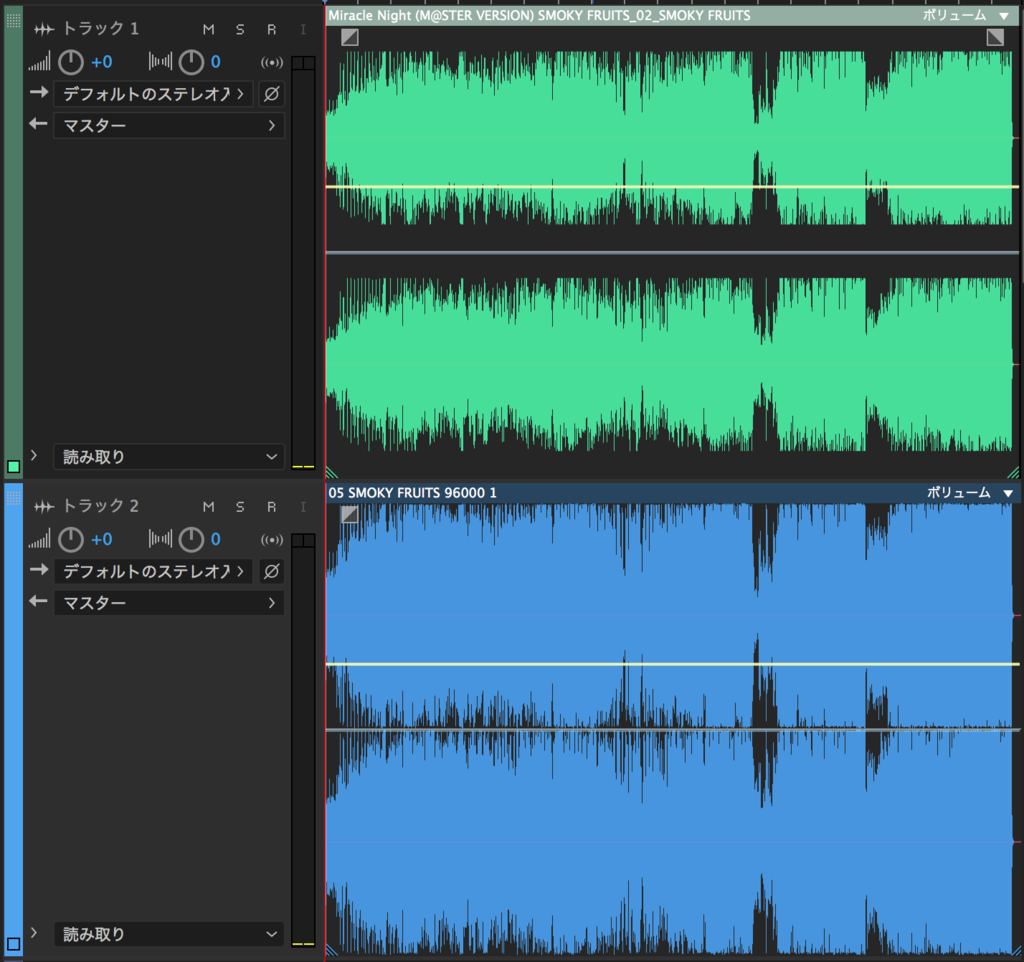Click Track 1 volume value +0
This screenshot has width=1024, height=962.
pos(101,63)
